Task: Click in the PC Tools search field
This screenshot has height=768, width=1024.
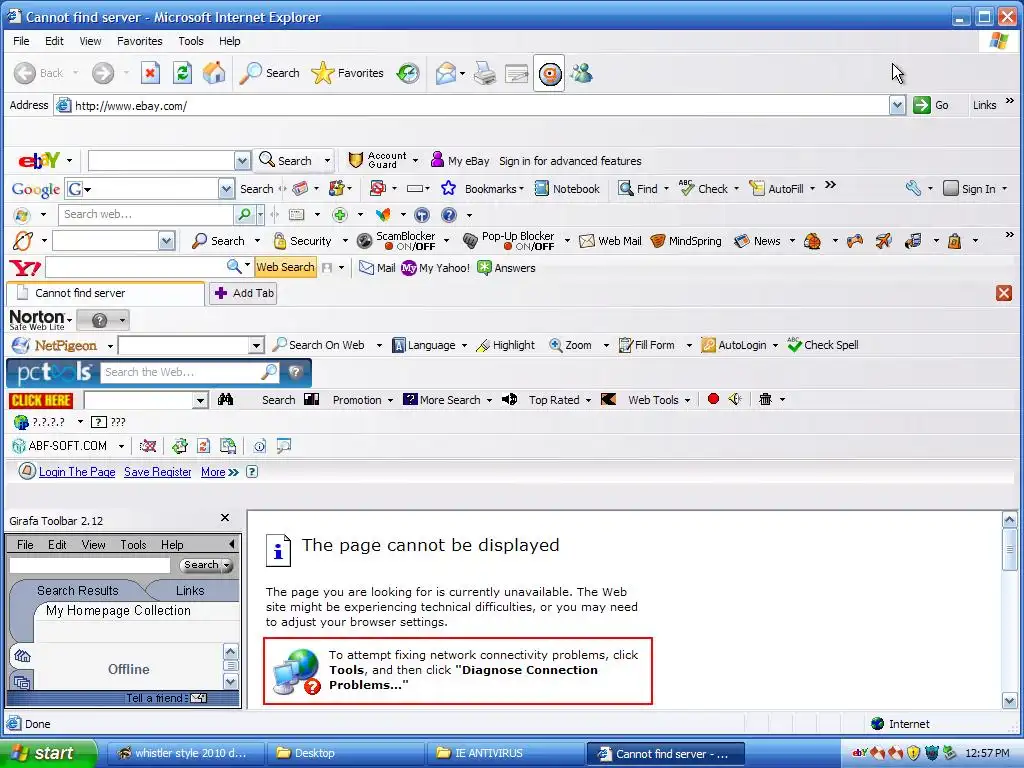Action: click(180, 372)
